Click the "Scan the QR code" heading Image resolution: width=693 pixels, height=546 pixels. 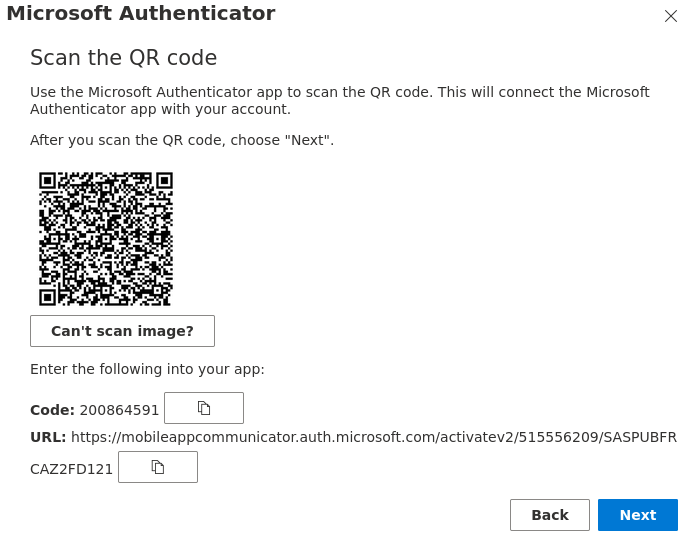coord(124,57)
